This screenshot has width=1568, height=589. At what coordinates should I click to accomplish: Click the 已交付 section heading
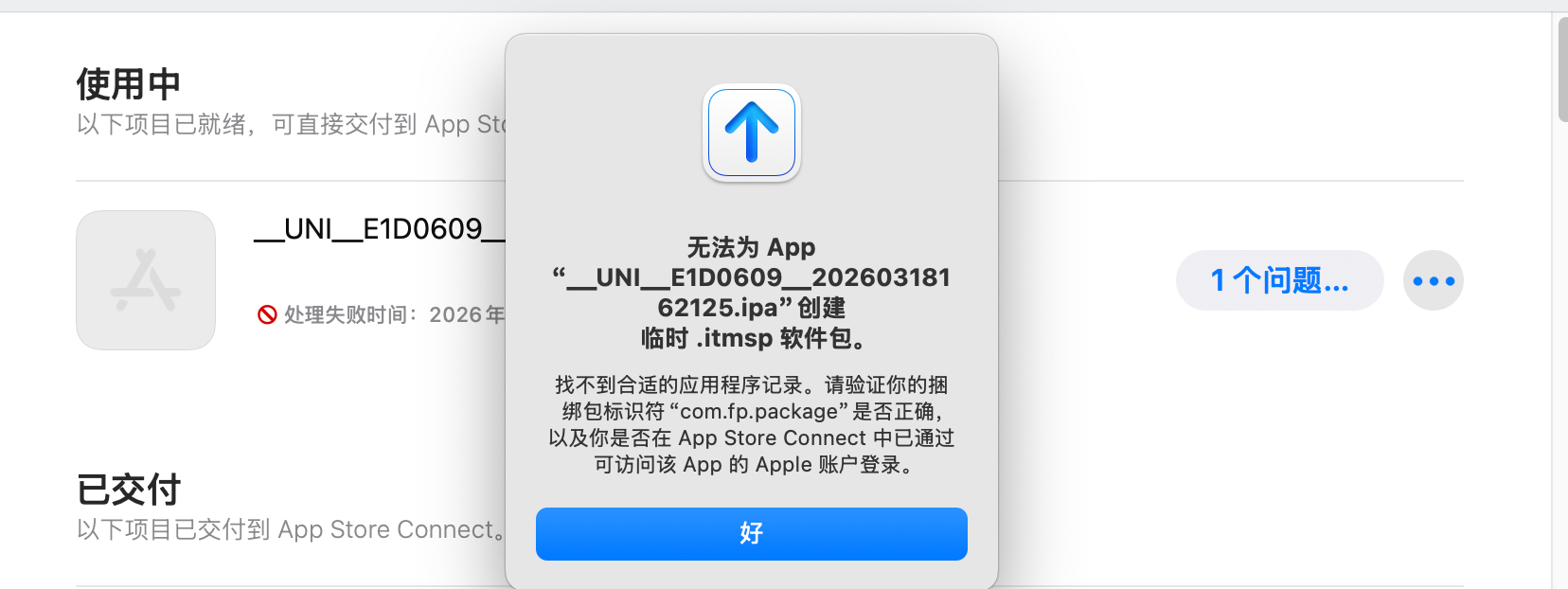[x=129, y=490]
